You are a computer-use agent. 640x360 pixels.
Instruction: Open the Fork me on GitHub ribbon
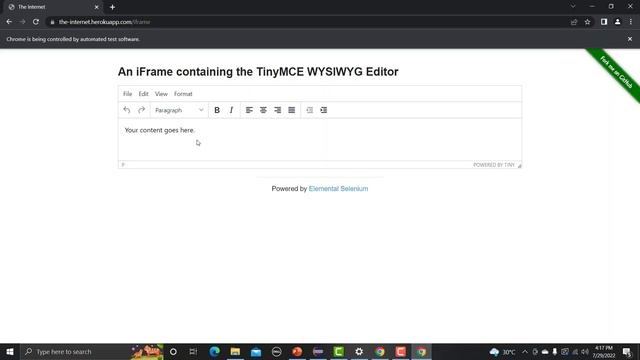[x=616, y=72]
